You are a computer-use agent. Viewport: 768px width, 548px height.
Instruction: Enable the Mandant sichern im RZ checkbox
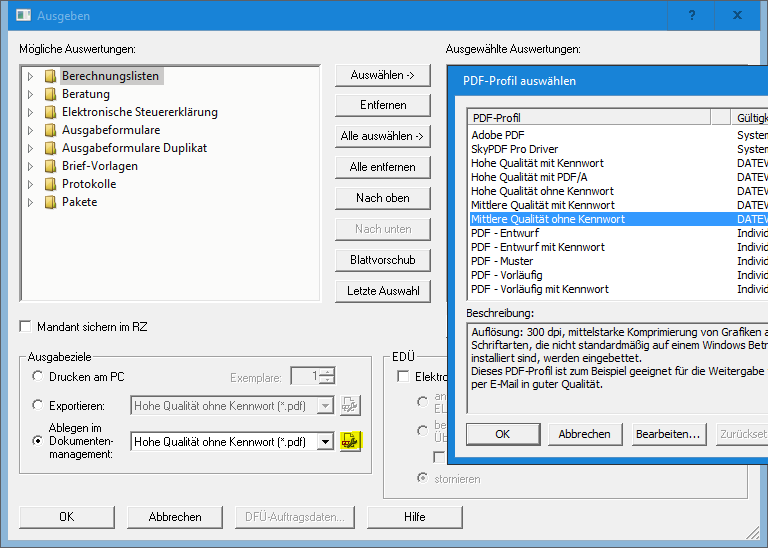26,327
